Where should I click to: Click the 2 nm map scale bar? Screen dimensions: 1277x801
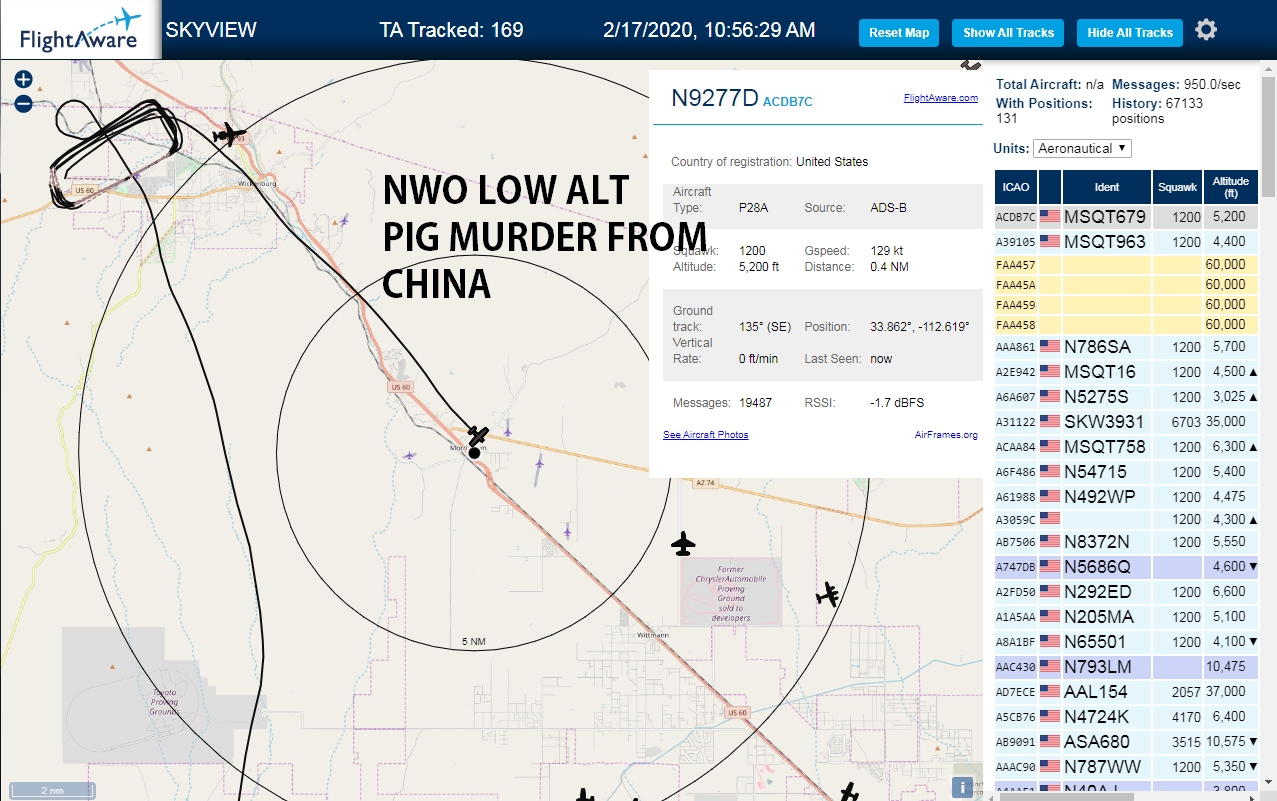pyautogui.click(x=52, y=790)
